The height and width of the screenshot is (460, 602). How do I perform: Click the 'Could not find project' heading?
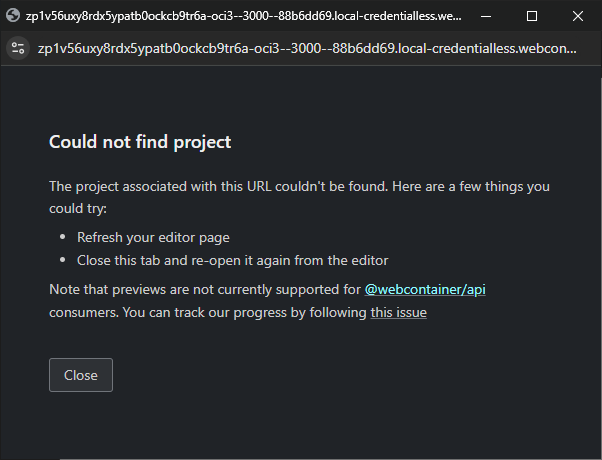(x=140, y=142)
